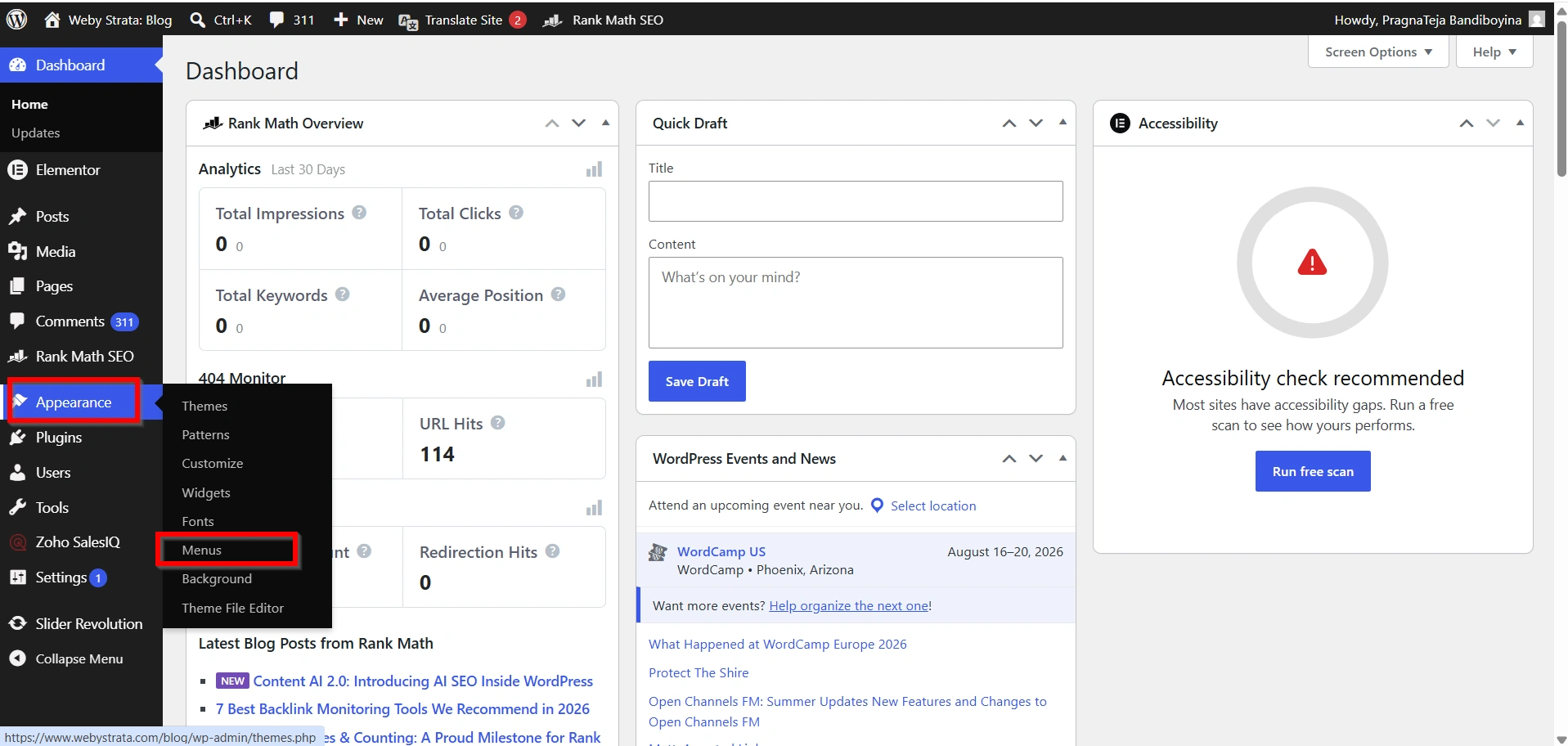Click the Total Impressions help question icon

[x=359, y=213]
